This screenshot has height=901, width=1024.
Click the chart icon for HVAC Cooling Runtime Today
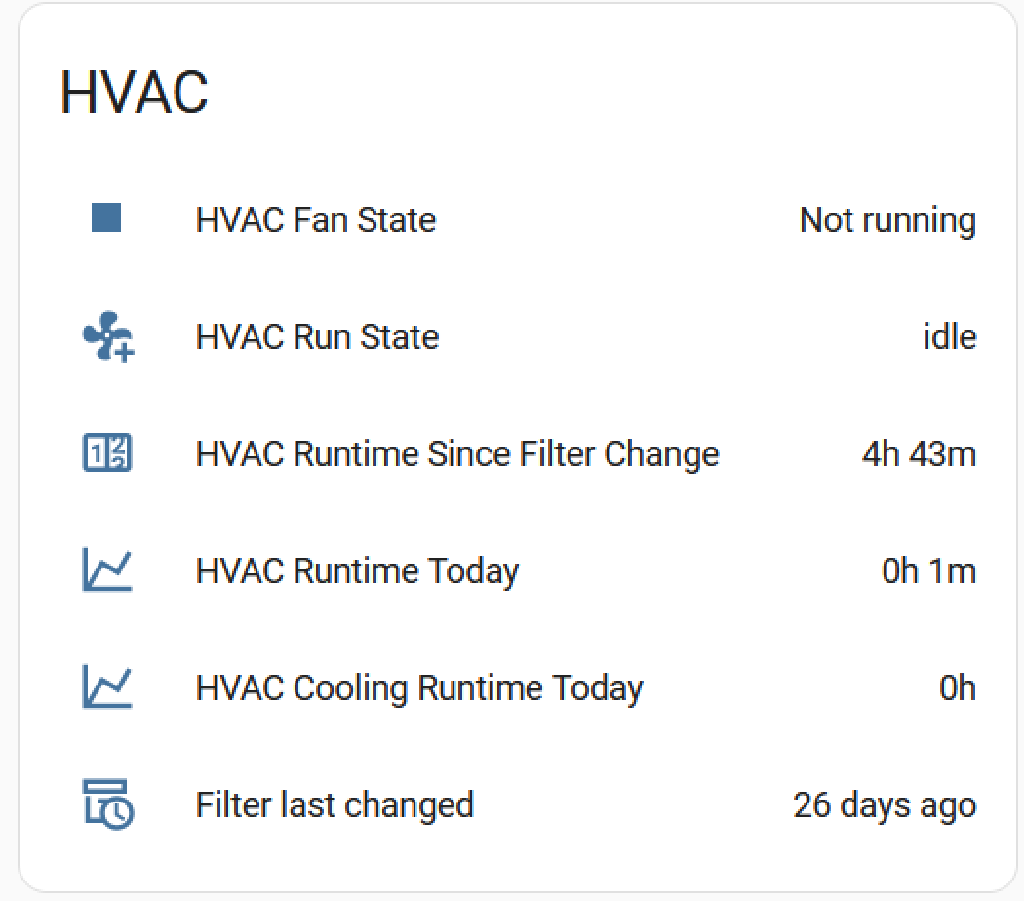pyautogui.click(x=107, y=687)
